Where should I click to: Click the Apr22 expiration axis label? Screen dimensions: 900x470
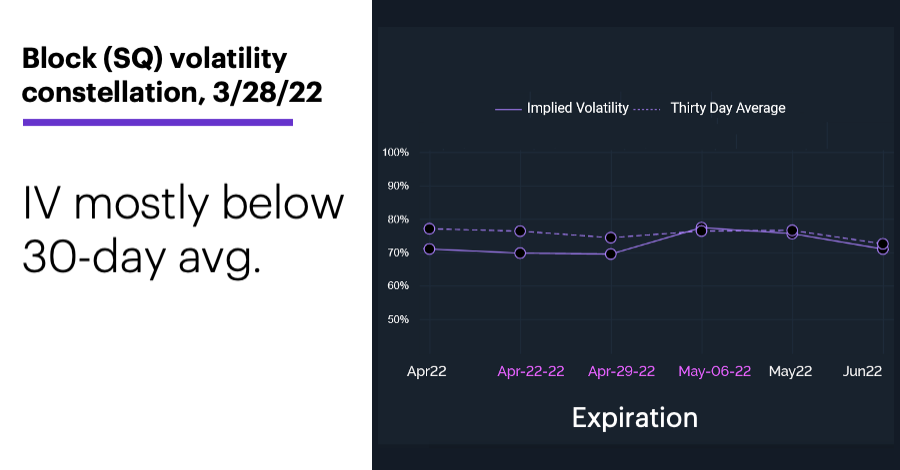[x=426, y=371]
